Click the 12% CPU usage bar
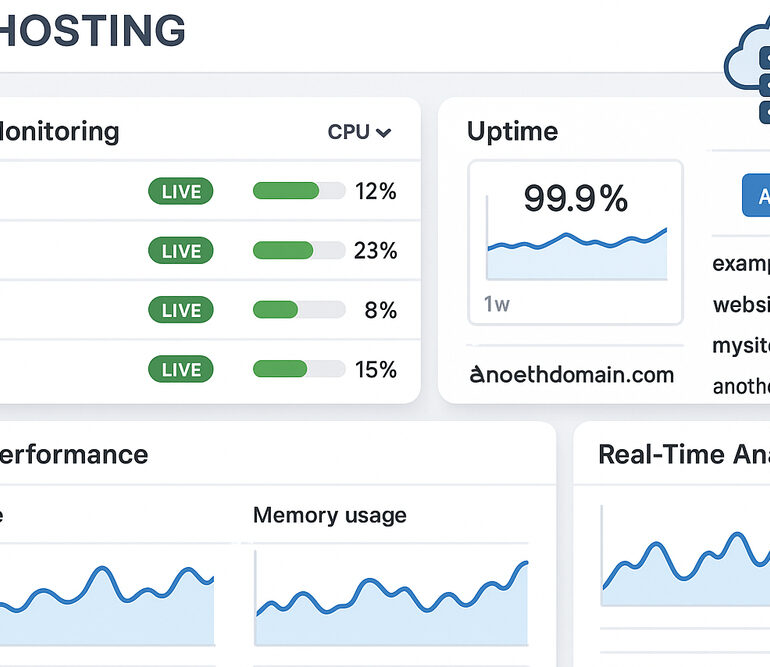The image size is (770, 667). pos(299,191)
